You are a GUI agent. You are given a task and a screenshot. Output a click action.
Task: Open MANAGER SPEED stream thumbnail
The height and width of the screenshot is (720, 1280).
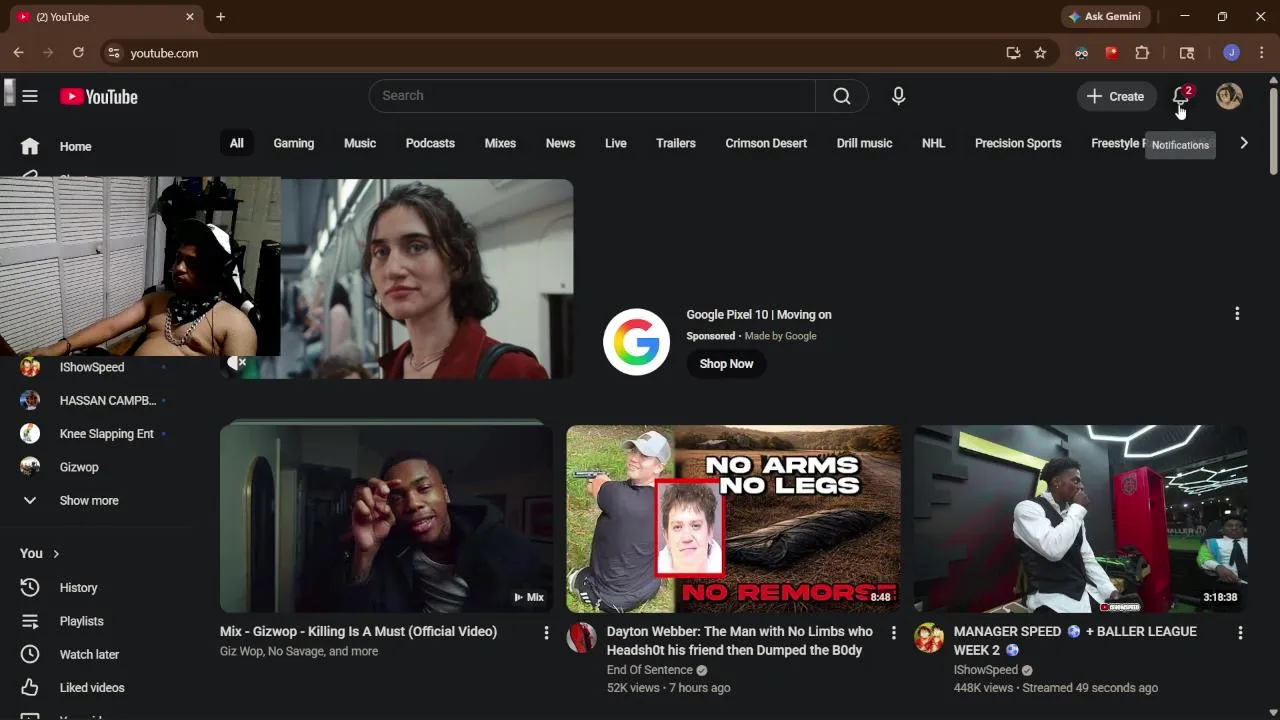point(1080,518)
